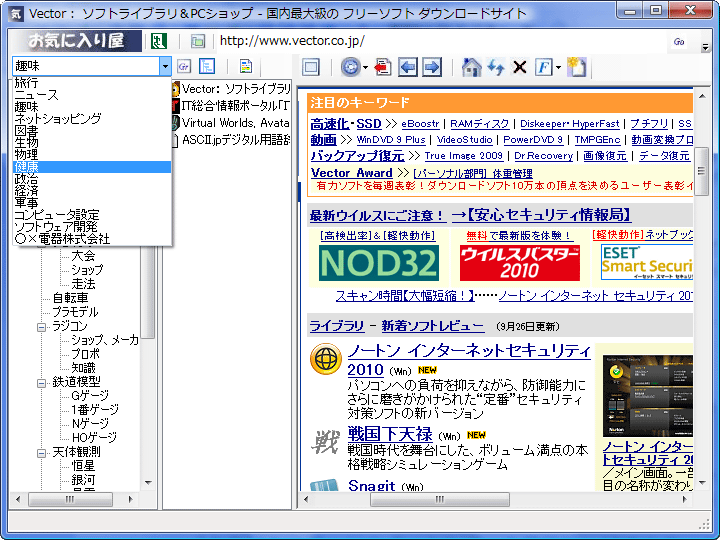This screenshot has width=720, height=540.
Task: Choose ソフトウェア開発 in the category list
Action: 56,227
